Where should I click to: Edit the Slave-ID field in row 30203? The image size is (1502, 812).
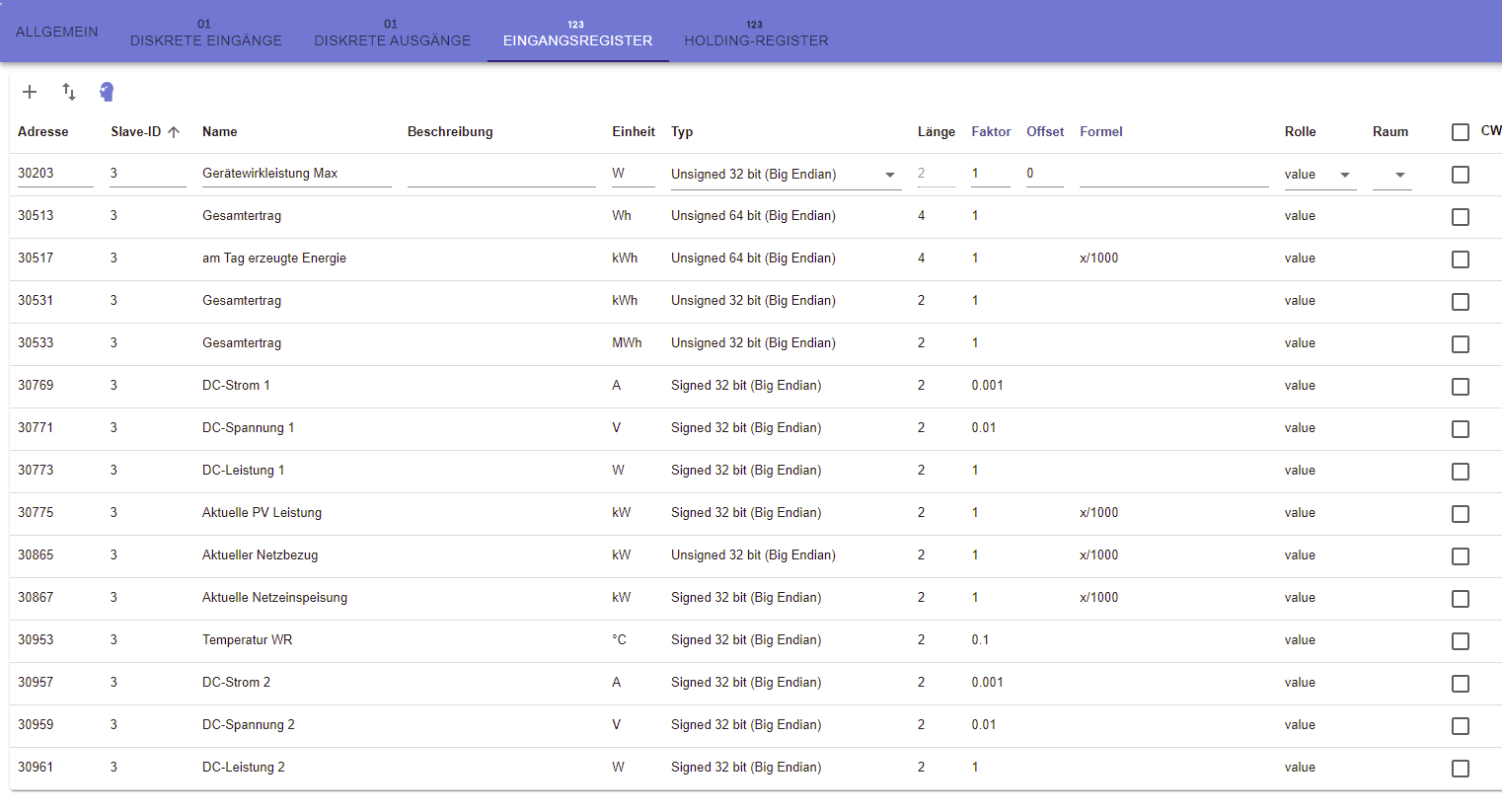pos(148,174)
